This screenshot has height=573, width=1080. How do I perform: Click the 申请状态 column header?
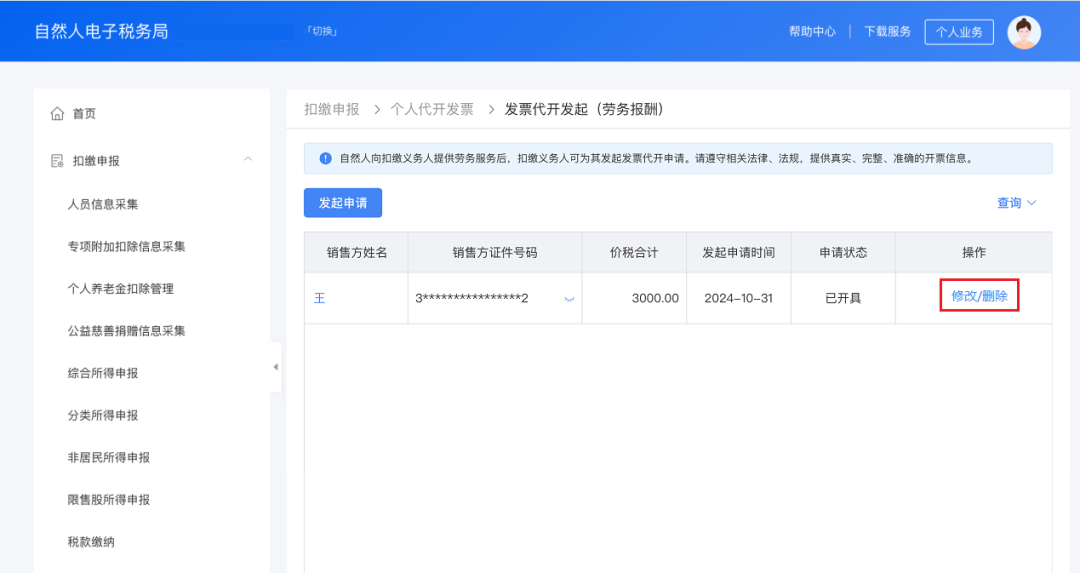(x=843, y=253)
